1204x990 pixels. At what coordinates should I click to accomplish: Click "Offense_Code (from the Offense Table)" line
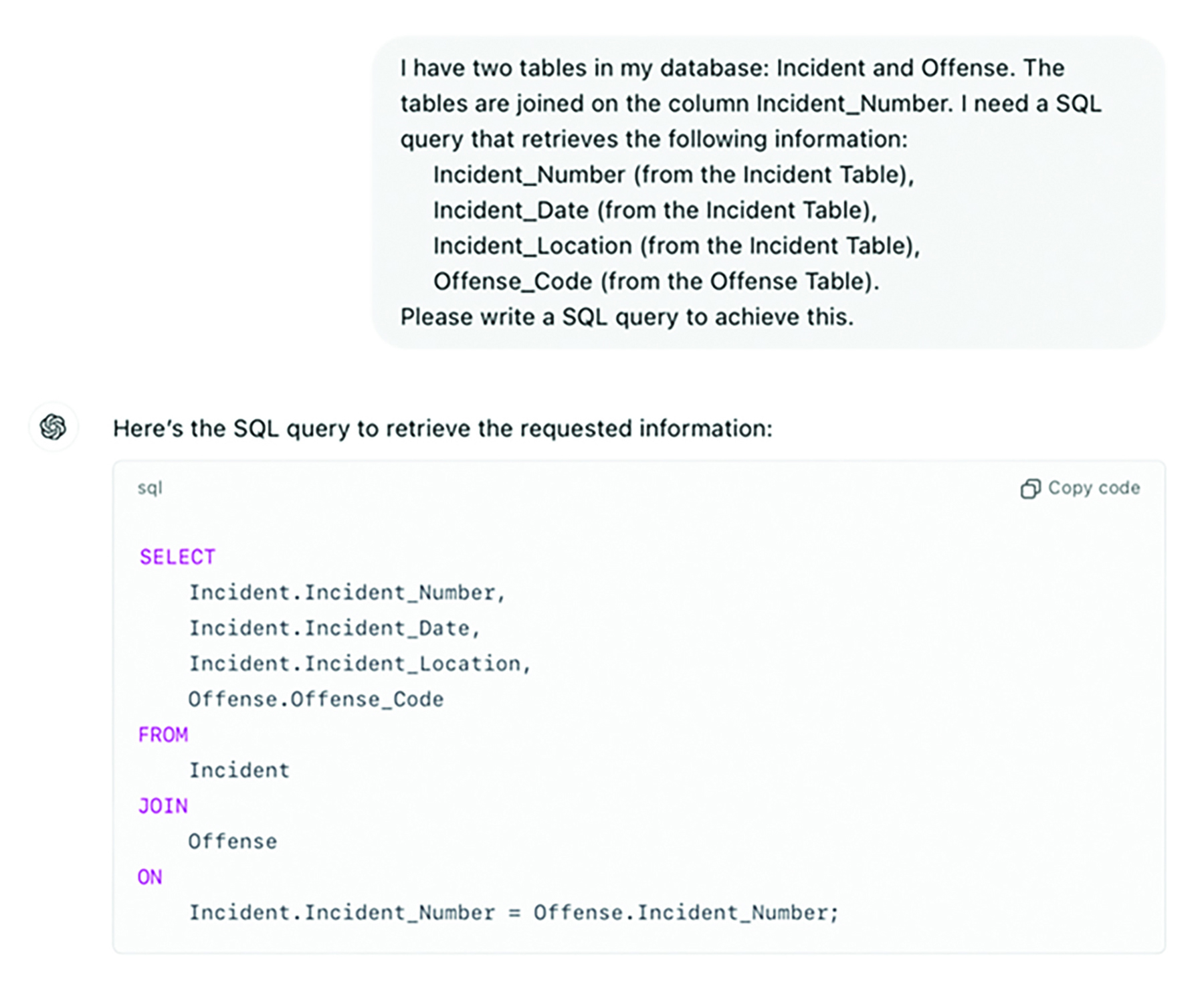[x=656, y=282]
